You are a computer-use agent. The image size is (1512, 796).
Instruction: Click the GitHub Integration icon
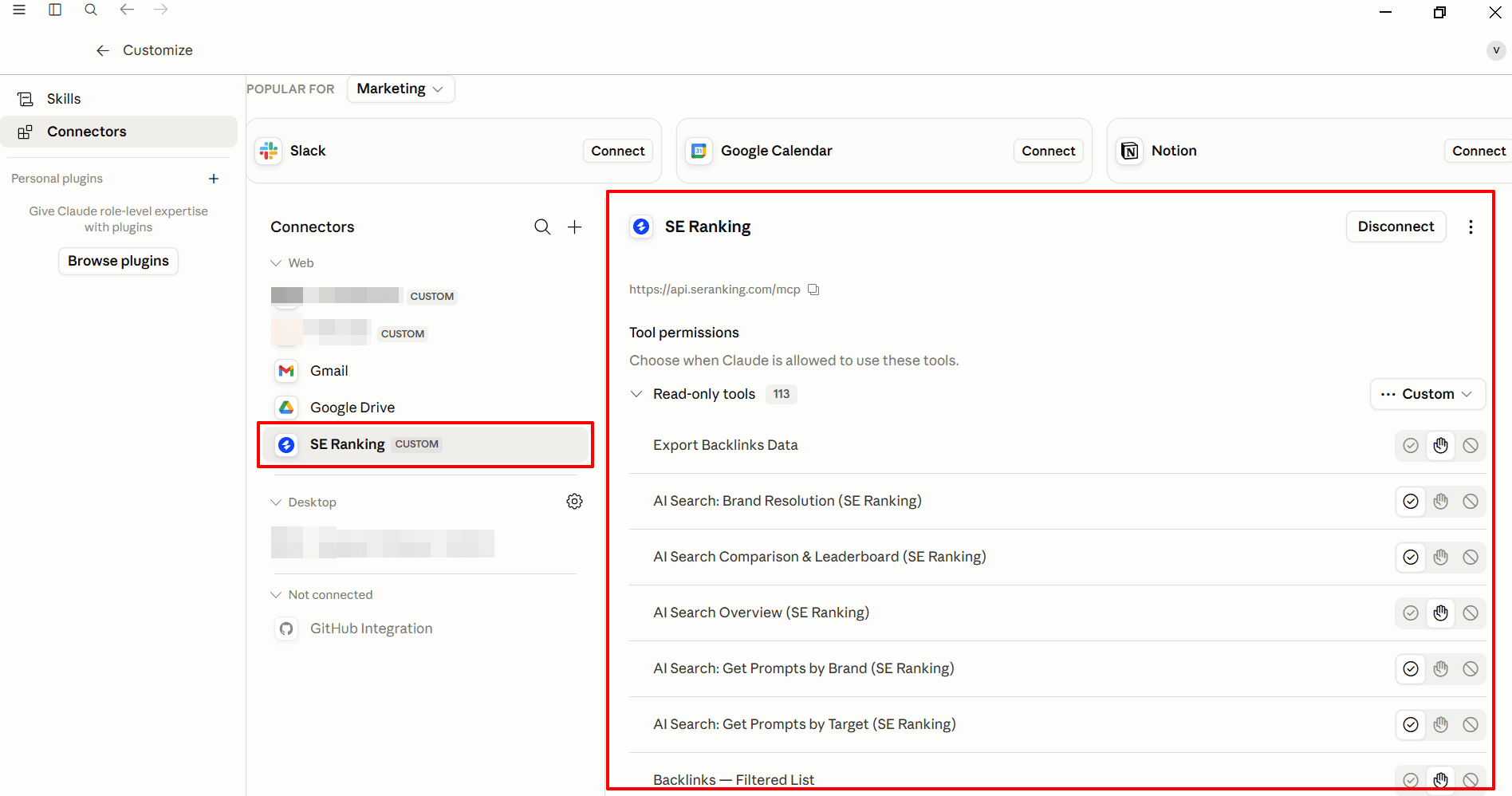[286, 629]
